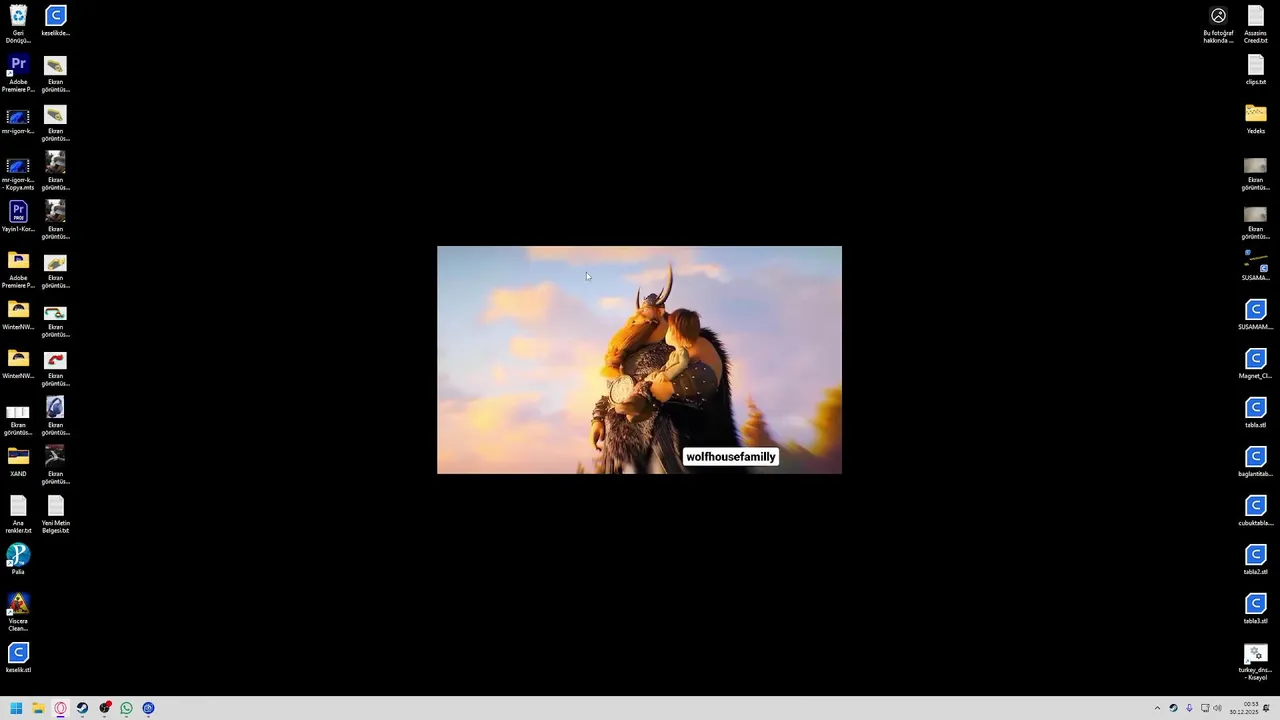This screenshot has width=1280, height=720.
Task: Open the Windows Start menu
Action: [x=16, y=708]
